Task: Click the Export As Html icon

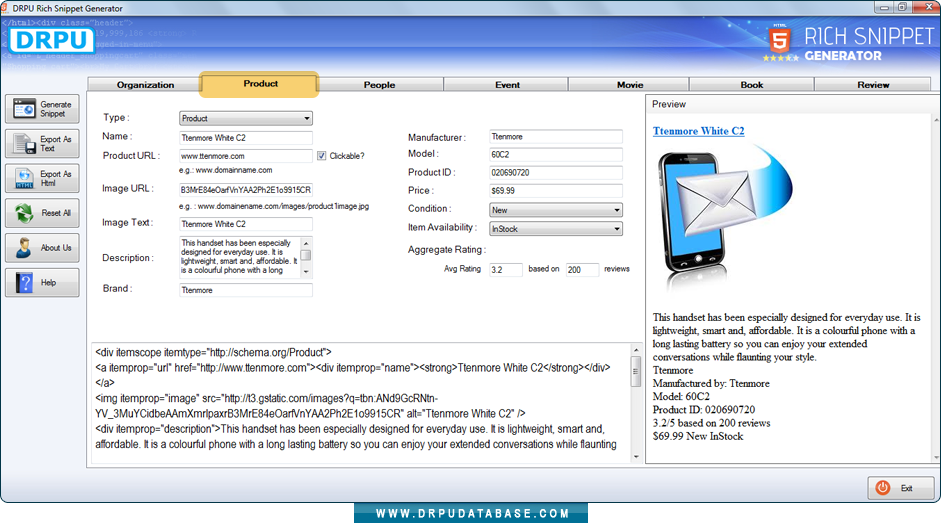Action: (x=25, y=178)
